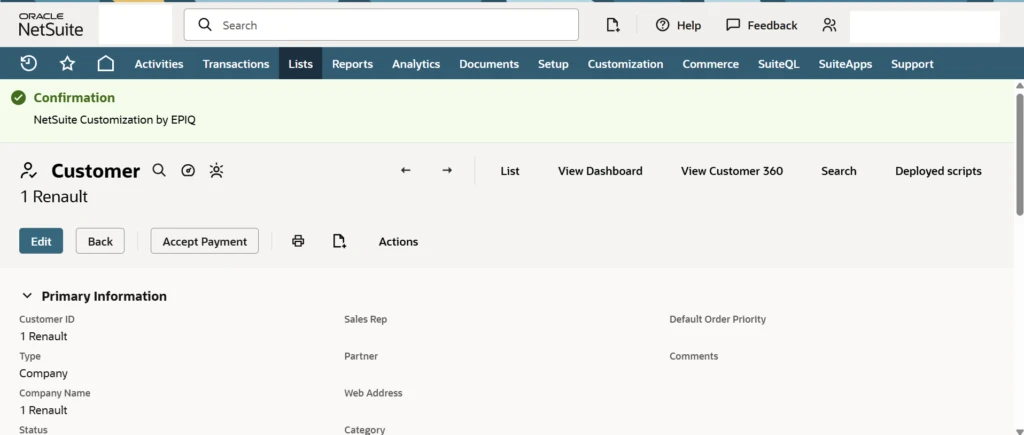Open the Transactions menu
The height and width of the screenshot is (435, 1024).
tap(236, 64)
